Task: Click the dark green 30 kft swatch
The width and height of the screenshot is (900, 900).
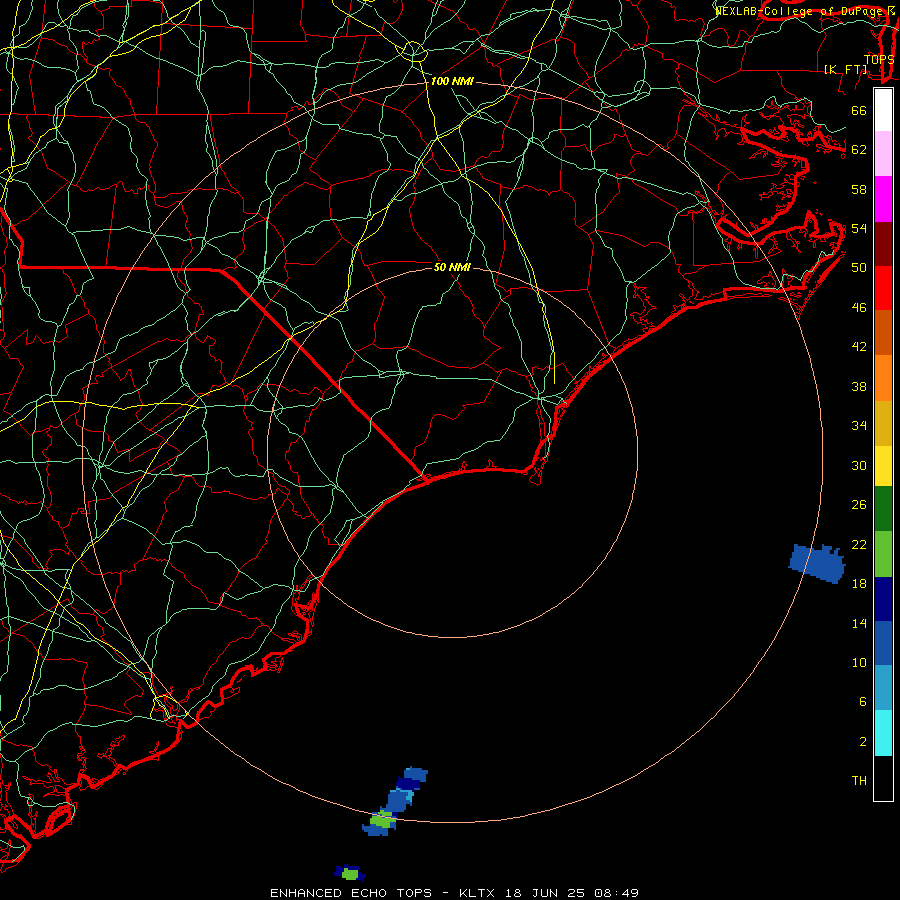Action: (883, 509)
